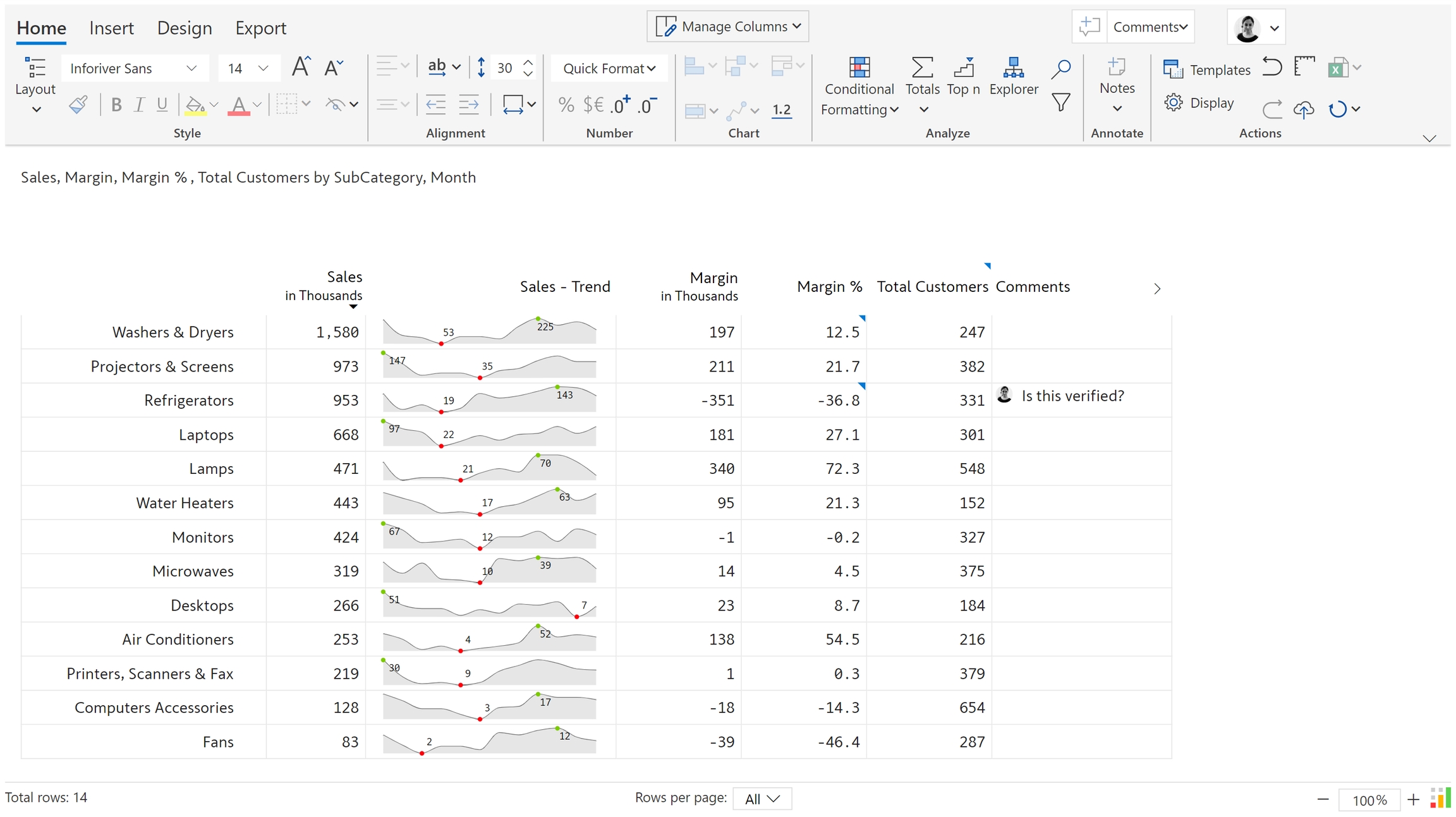The width and height of the screenshot is (1456, 817).
Task: Click the row height 30 input field
Action: coord(505,68)
